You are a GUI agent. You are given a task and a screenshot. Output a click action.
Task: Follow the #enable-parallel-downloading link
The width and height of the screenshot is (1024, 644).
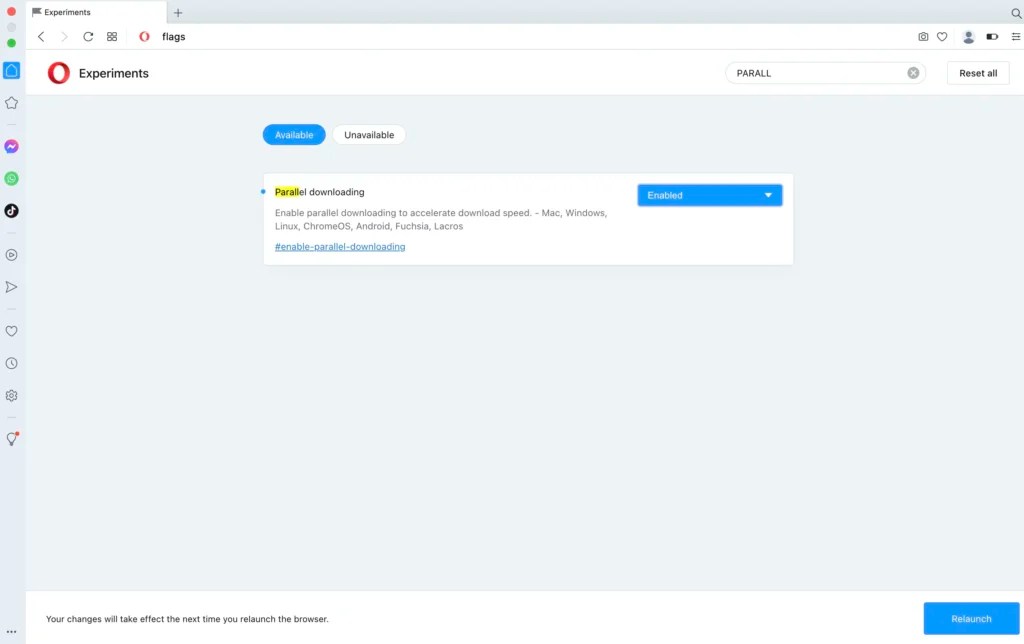[x=340, y=246]
